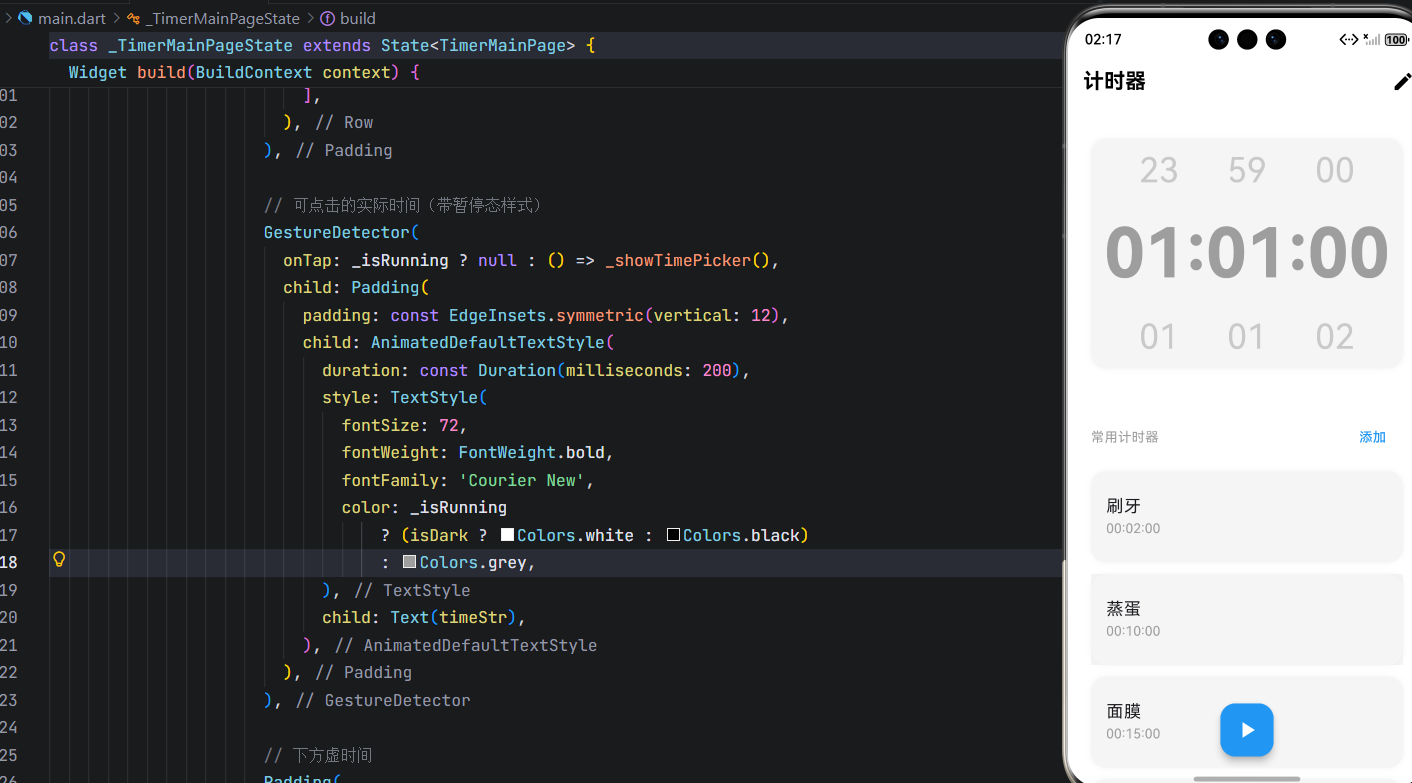Select _TimerMainPageState breadcrumb item
1412x783 pixels.
(x=222, y=18)
